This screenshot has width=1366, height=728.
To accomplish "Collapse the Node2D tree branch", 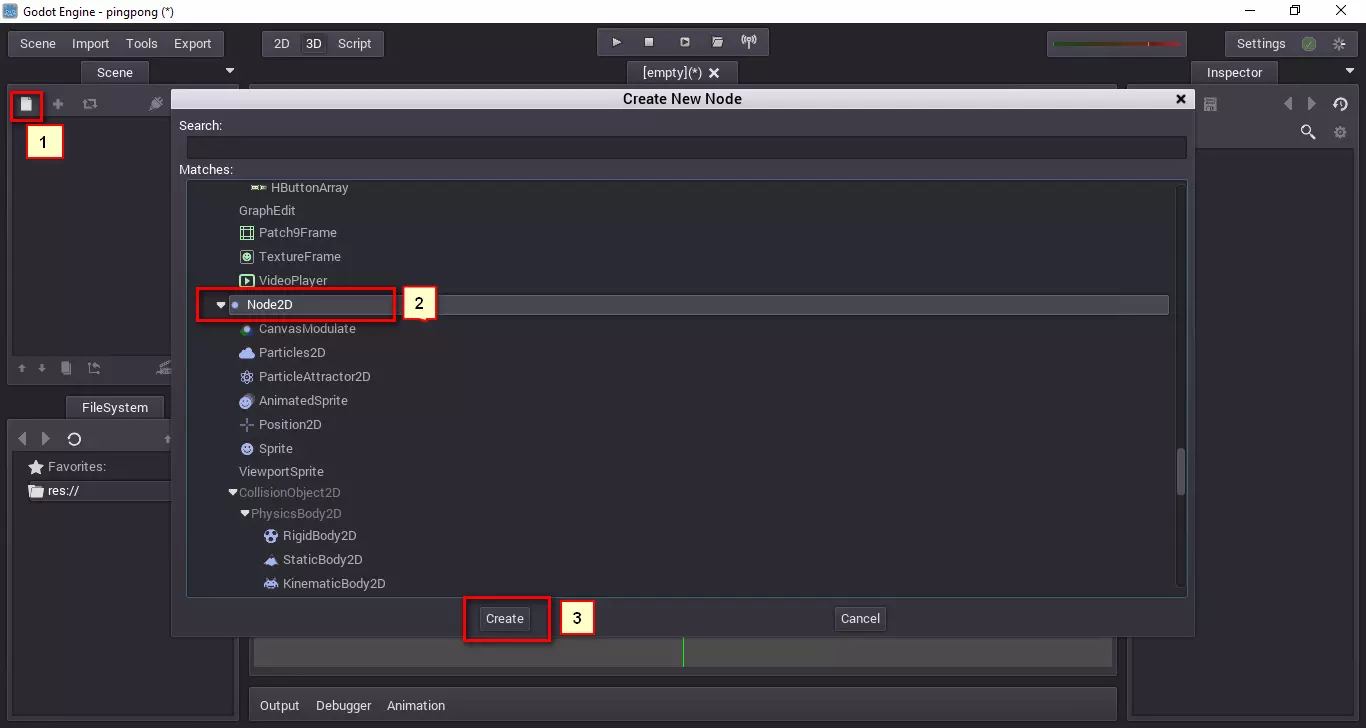I will (221, 305).
